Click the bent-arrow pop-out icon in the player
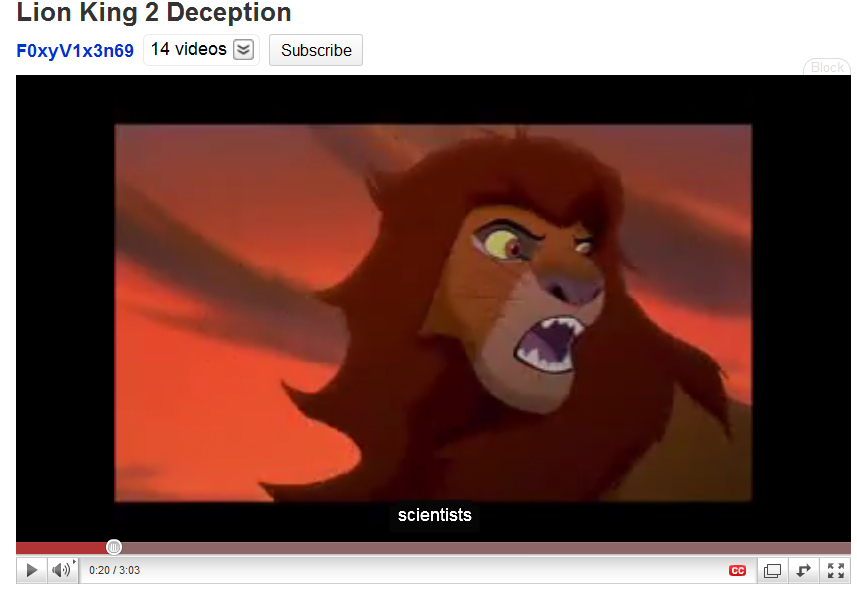 pyautogui.click(x=803, y=571)
